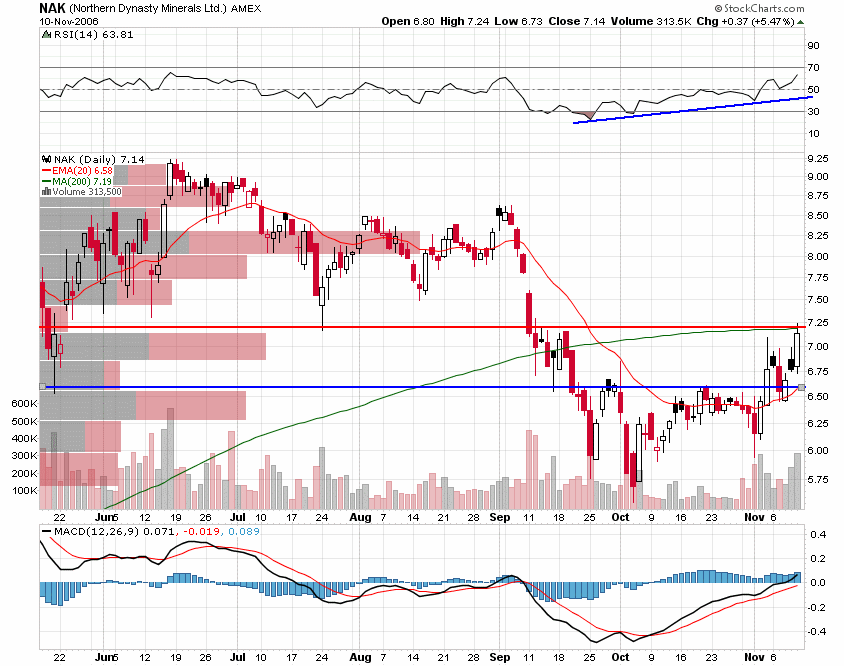Click the left end handle of blue horizontal line
This screenshot has width=844, height=666.
(43, 386)
